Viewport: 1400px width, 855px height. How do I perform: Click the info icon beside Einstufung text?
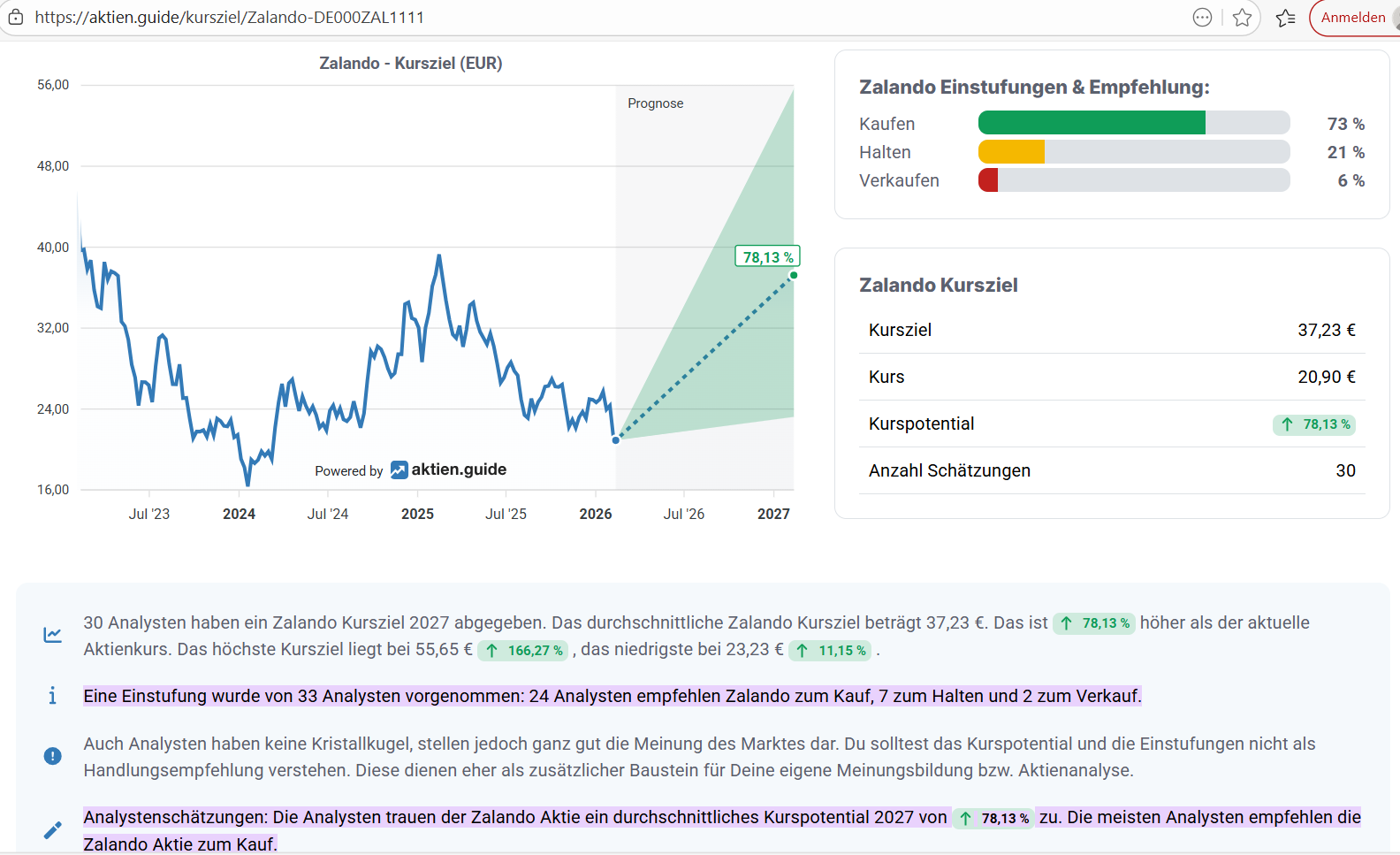click(53, 696)
